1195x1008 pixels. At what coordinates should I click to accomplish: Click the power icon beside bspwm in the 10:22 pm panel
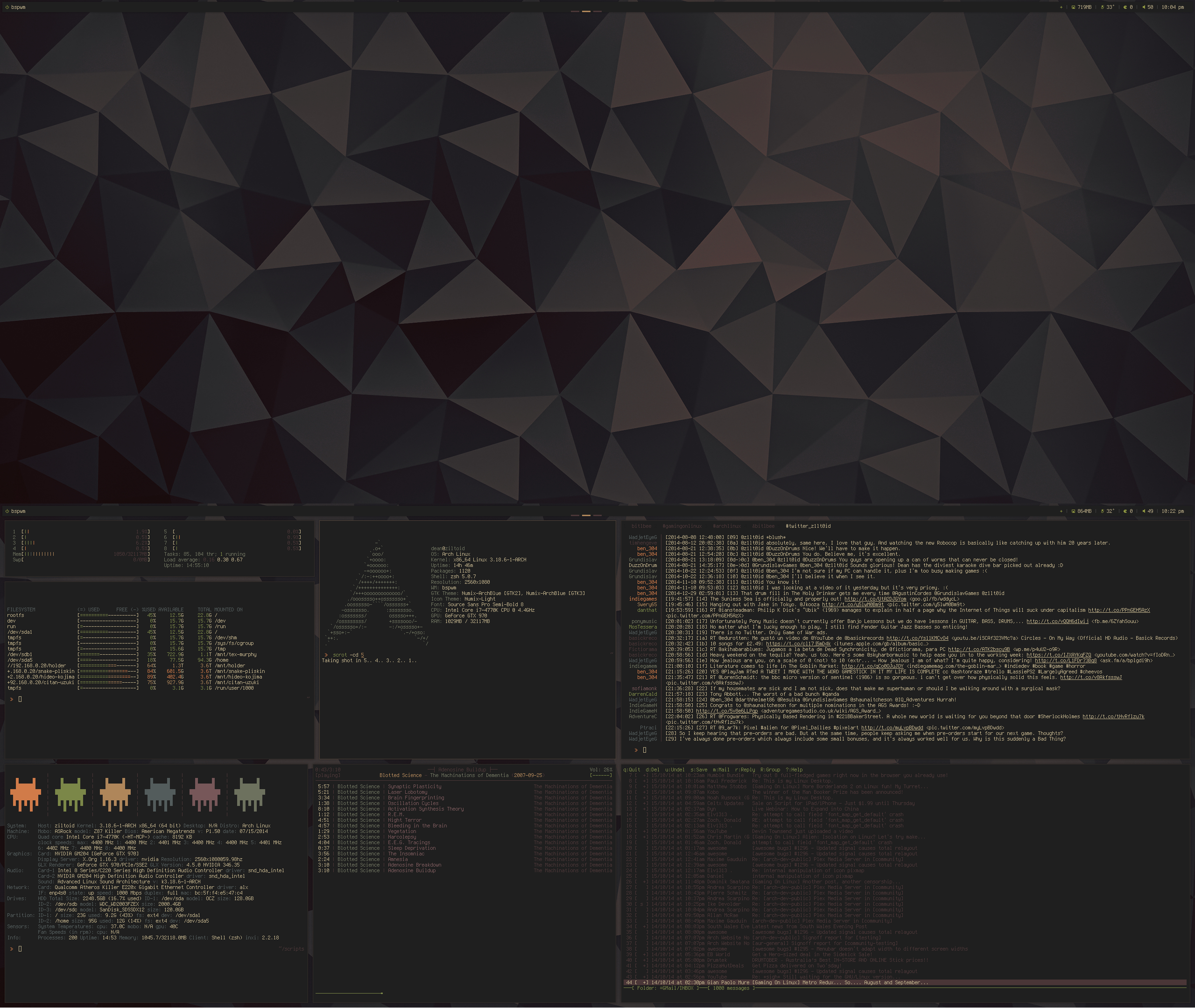[7, 511]
